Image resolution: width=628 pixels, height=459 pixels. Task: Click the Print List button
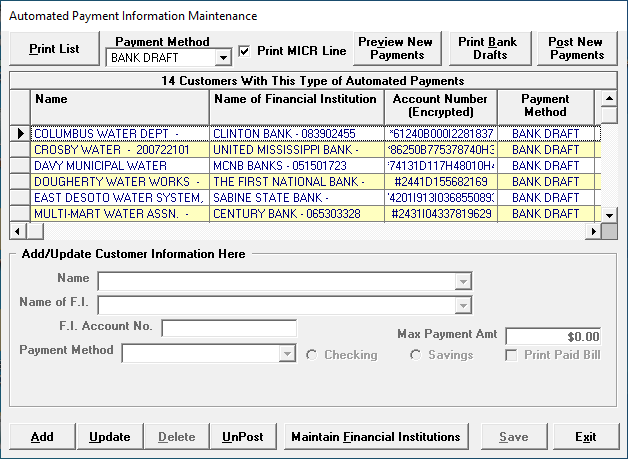(54, 49)
